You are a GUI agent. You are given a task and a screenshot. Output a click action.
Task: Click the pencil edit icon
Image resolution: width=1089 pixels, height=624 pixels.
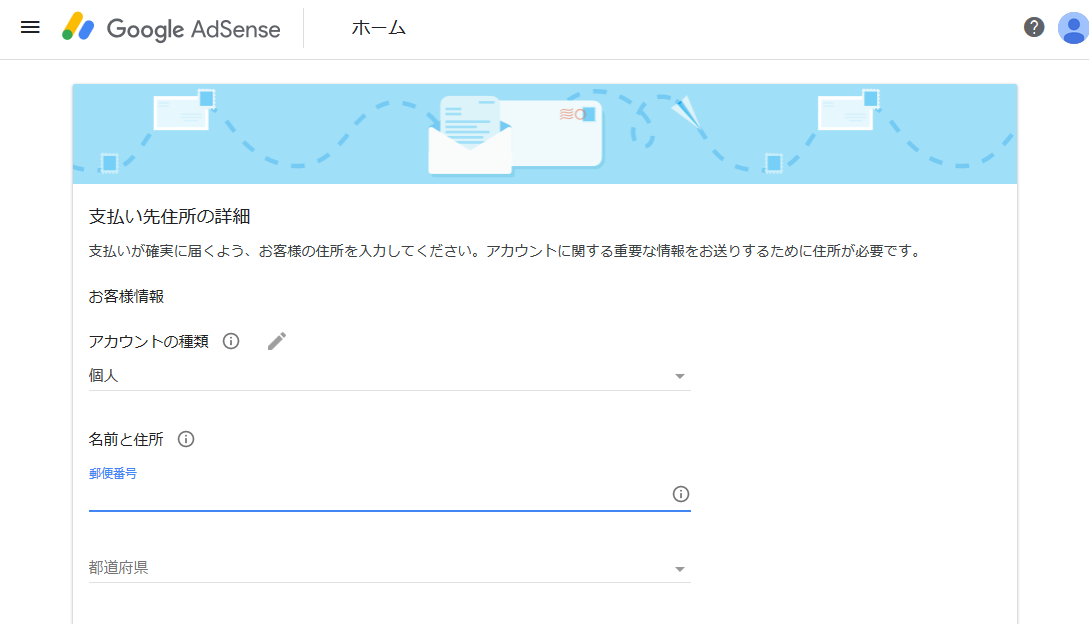(x=277, y=341)
